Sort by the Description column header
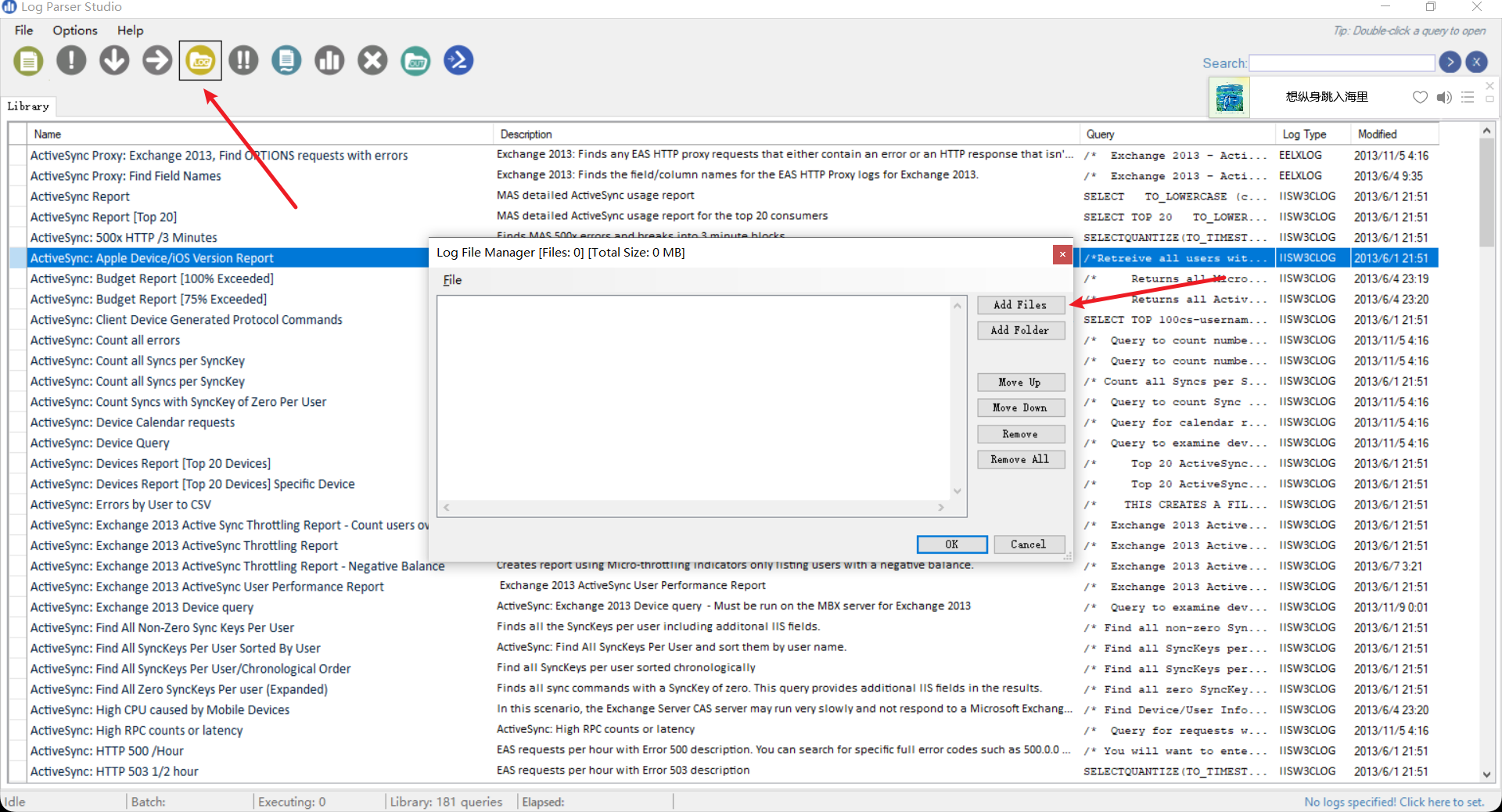Image resolution: width=1502 pixels, height=812 pixels. pyautogui.click(x=786, y=134)
